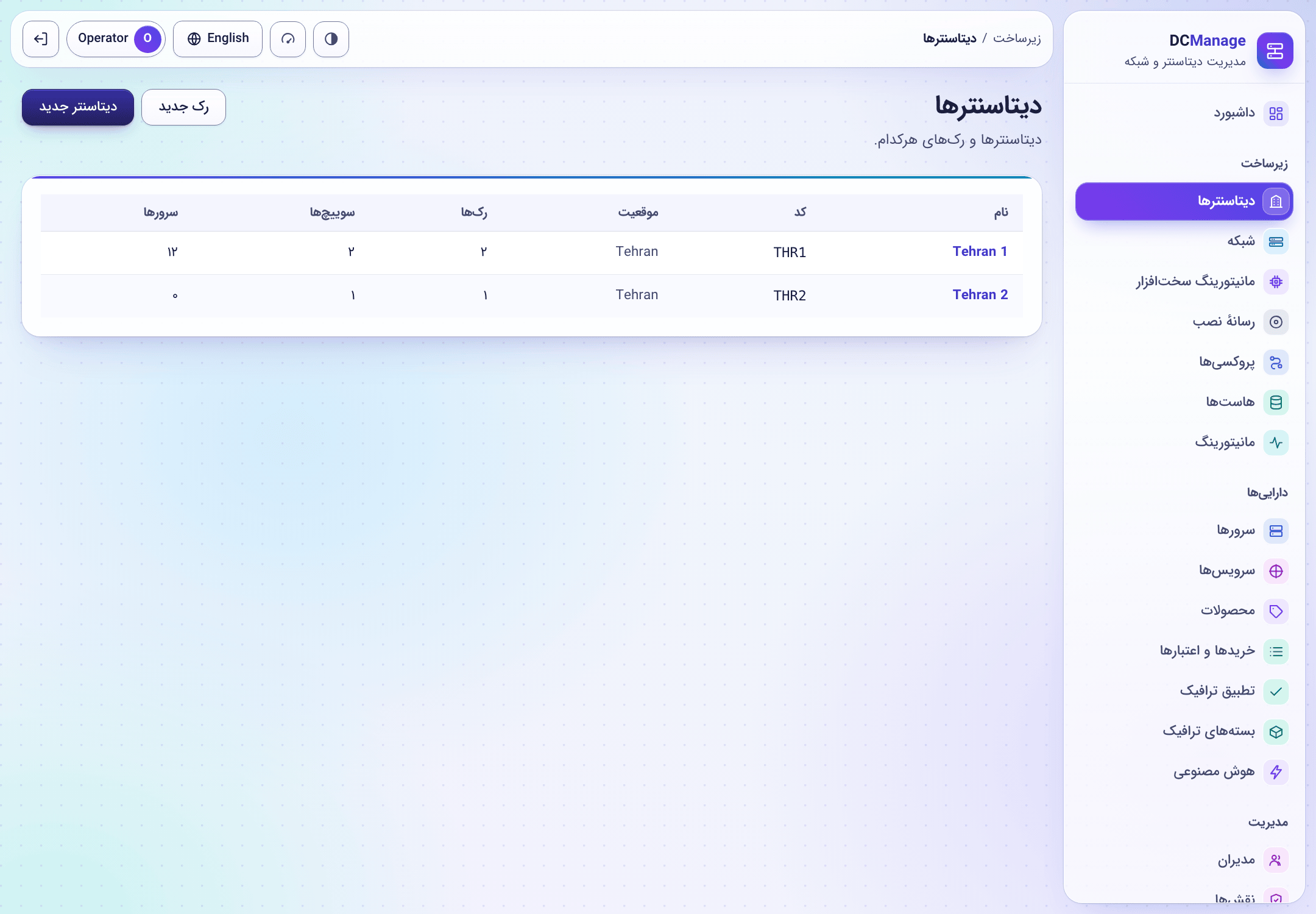
Task: Click the Tehran location in THR1 row
Action: point(637,252)
